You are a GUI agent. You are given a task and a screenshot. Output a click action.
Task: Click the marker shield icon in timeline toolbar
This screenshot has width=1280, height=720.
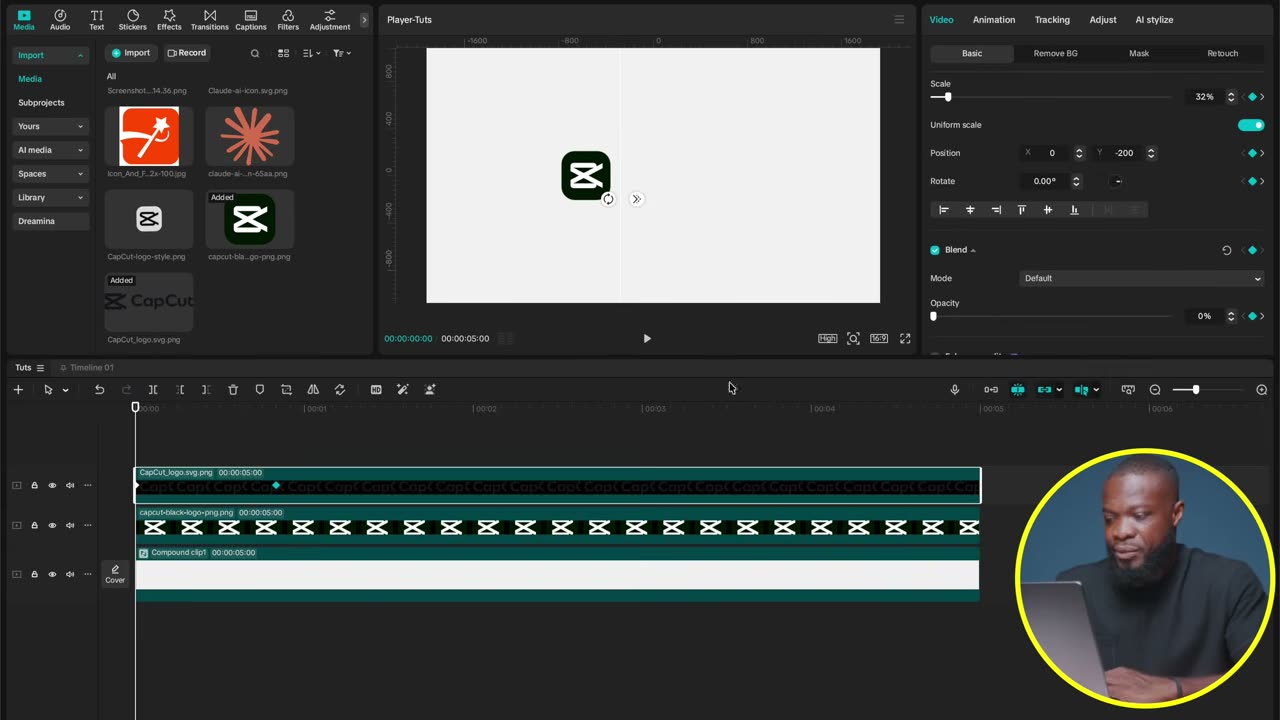tap(260, 389)
